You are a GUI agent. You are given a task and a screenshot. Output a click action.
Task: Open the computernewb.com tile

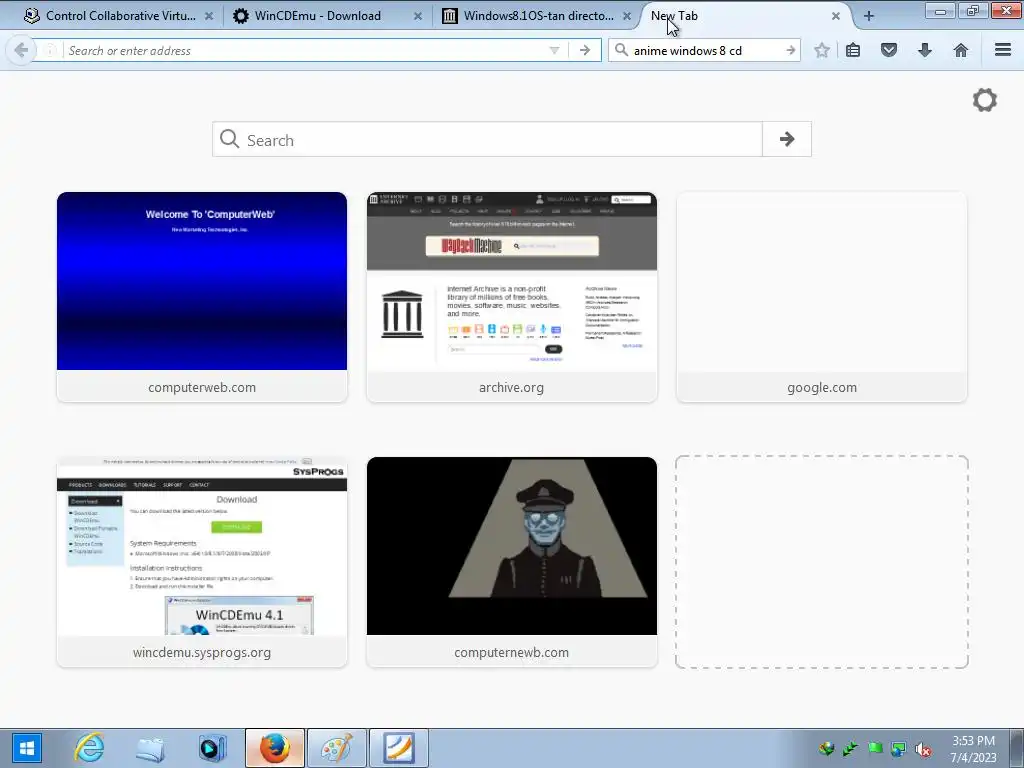point(511,562)
